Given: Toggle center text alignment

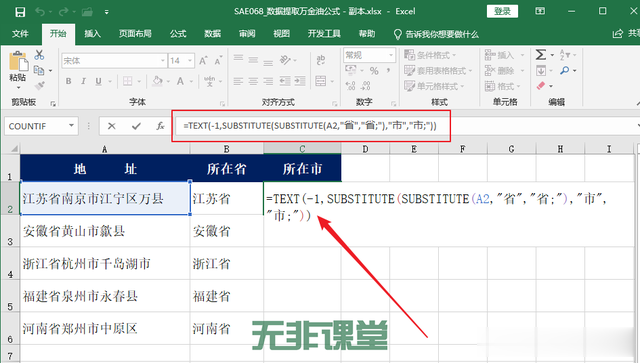Looking at the screenshot, I should (x=253, y=81).
